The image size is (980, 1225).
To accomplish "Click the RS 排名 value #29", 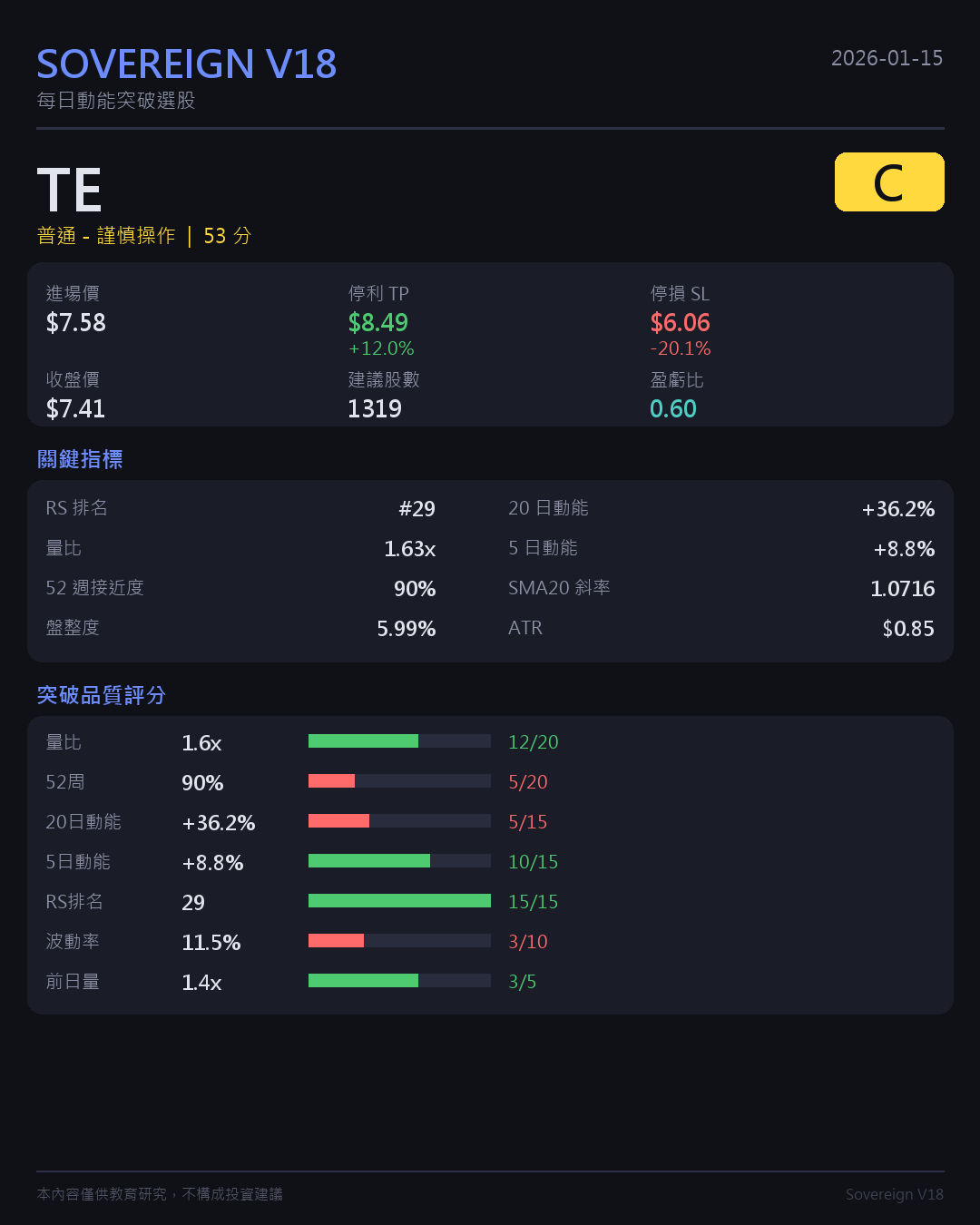I will 416,509.
